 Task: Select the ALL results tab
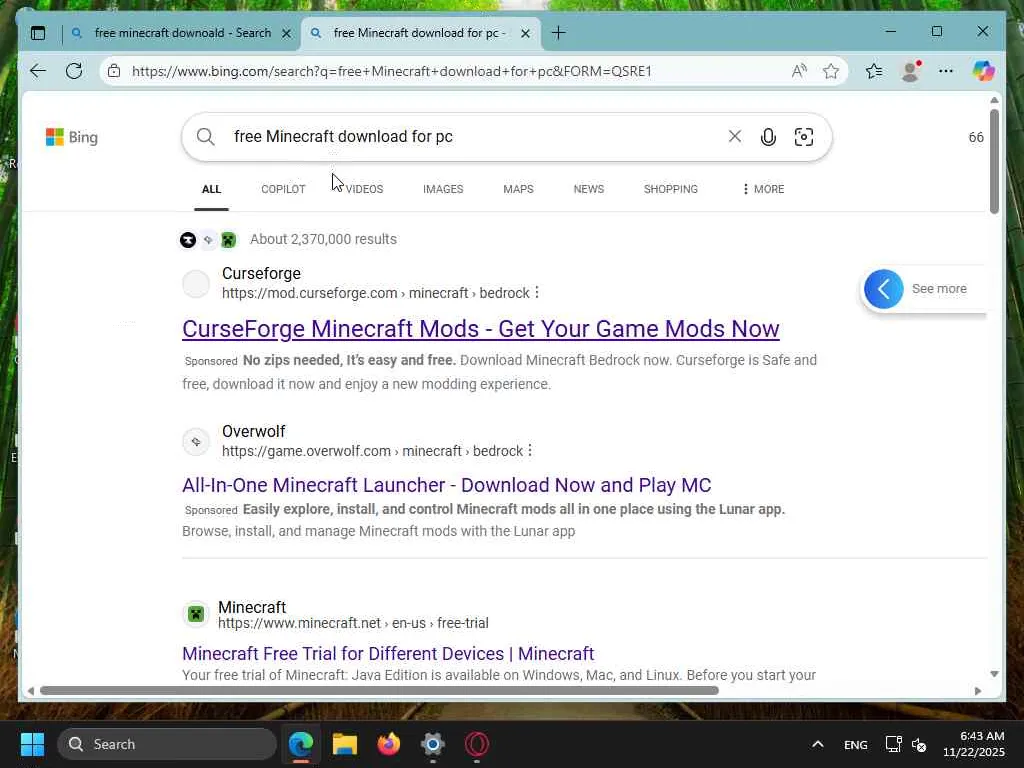tap(212, 189)
